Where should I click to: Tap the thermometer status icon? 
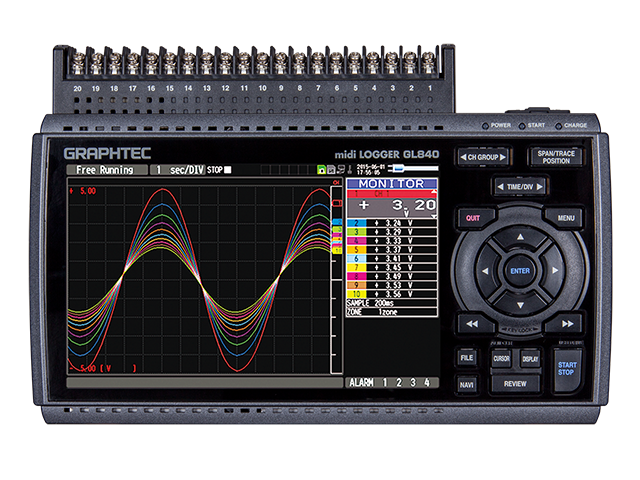tap(350, 170)
